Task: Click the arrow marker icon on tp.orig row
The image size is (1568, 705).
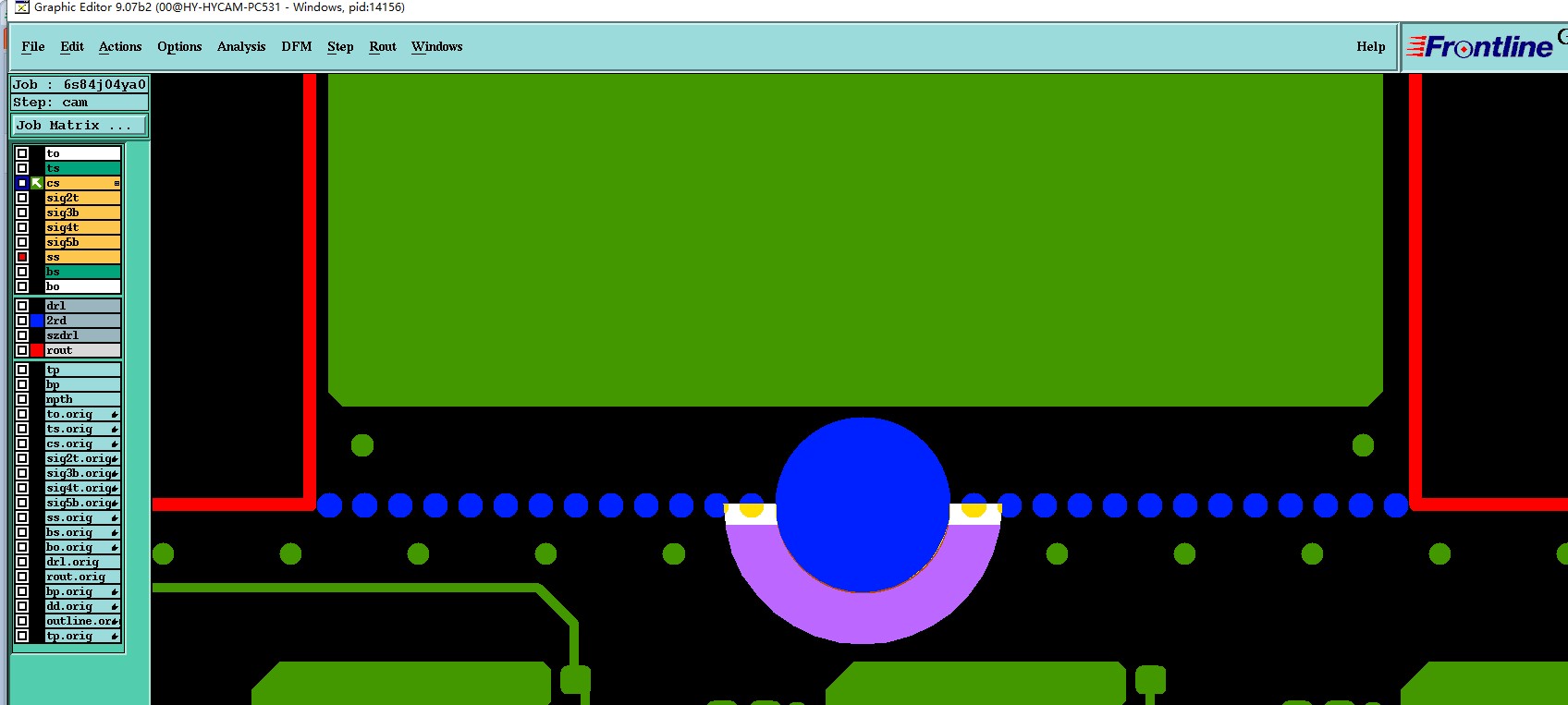Action: [115, 636]
